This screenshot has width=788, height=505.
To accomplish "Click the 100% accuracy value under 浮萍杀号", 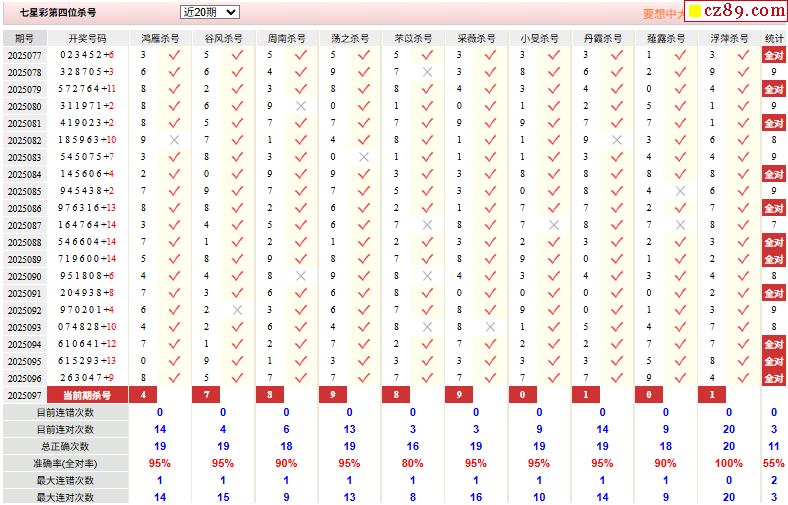I will [x=729, y=463].
